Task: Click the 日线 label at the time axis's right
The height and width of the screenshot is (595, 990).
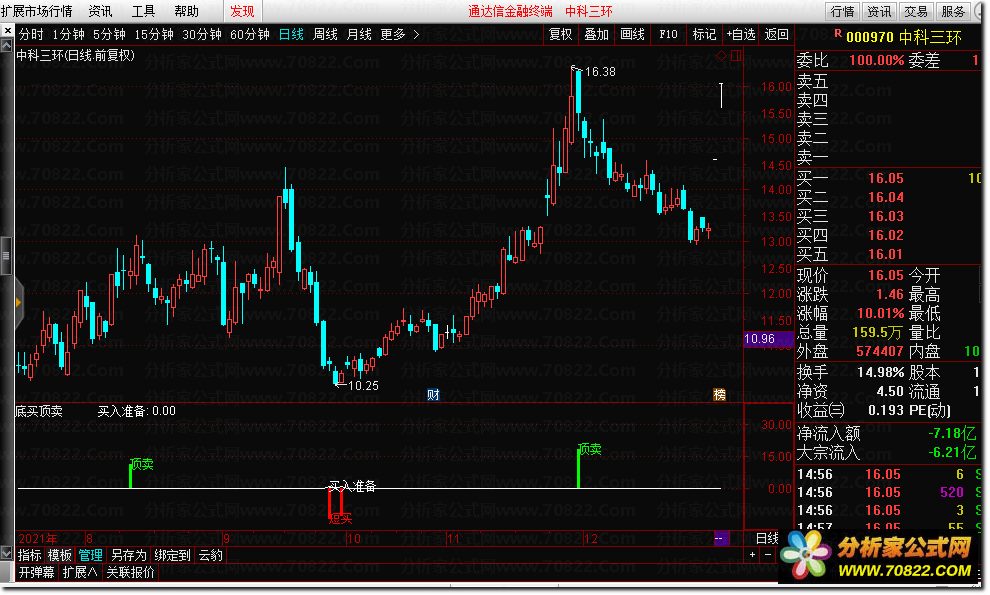Action: tap(768, 538)
